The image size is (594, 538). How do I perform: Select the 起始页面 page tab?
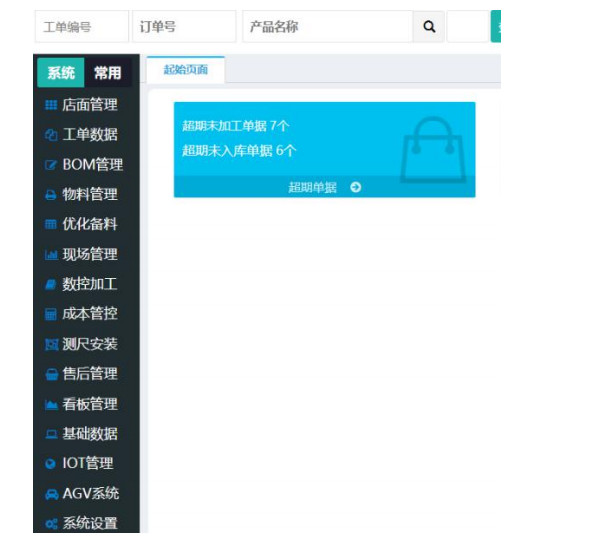click(186, 70)
